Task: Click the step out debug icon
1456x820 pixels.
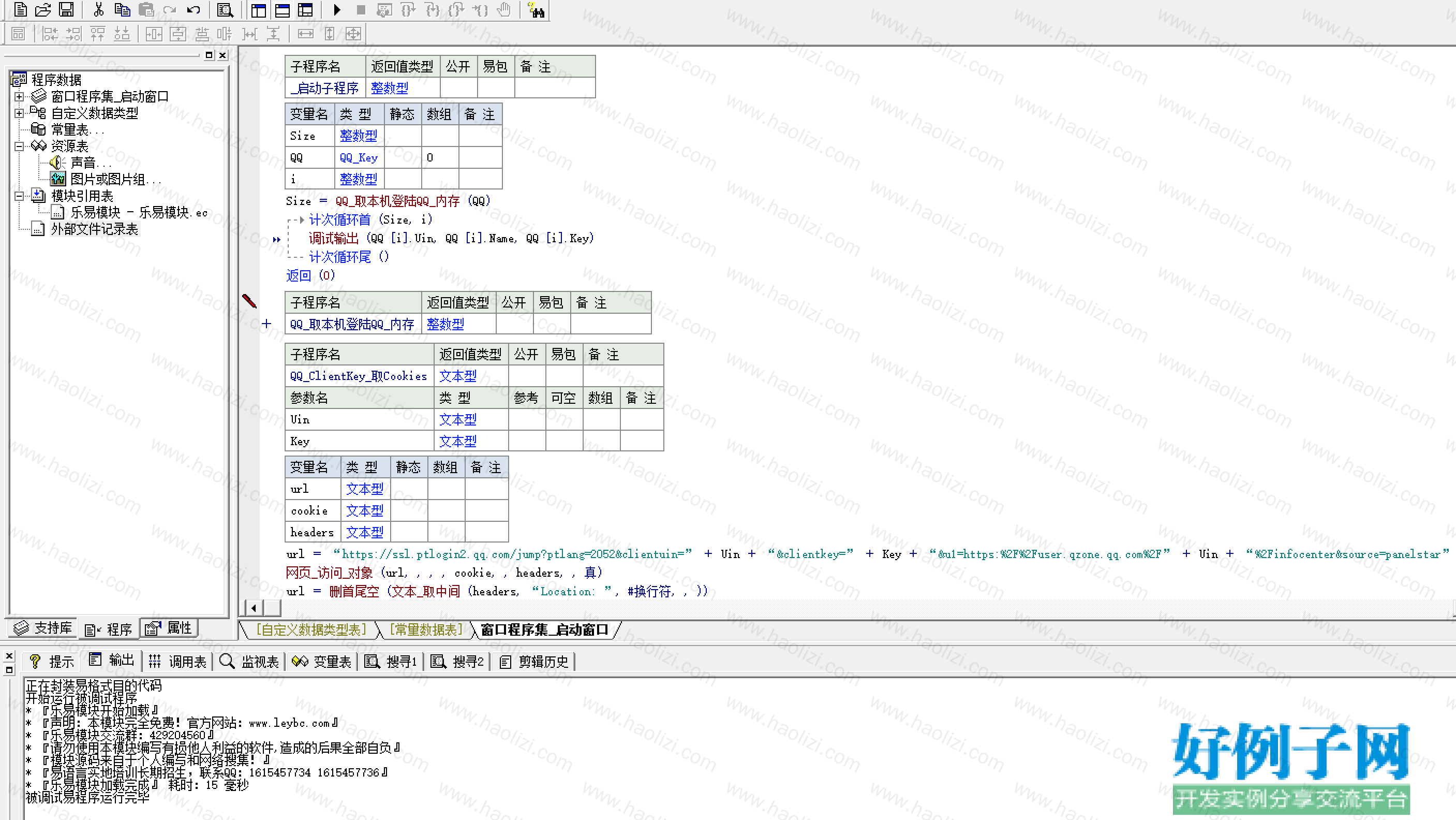Action: pos(456,10)
